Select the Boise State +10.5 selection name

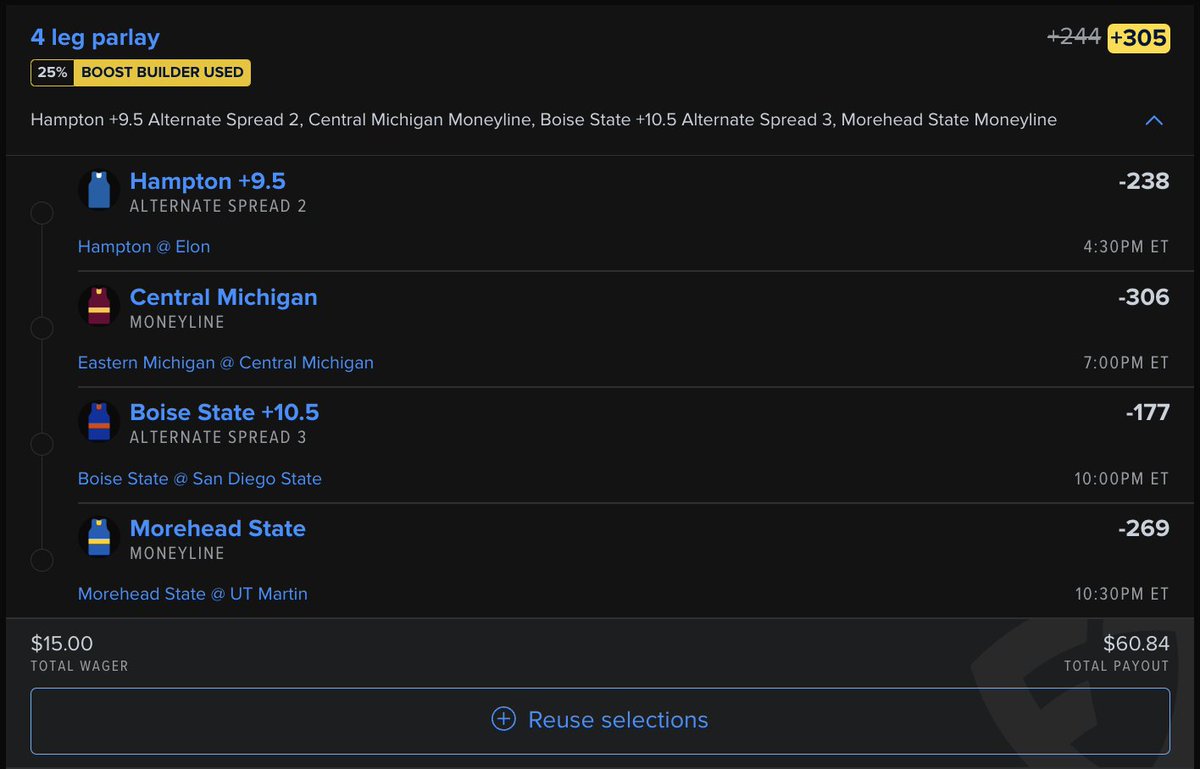[225, 412]
